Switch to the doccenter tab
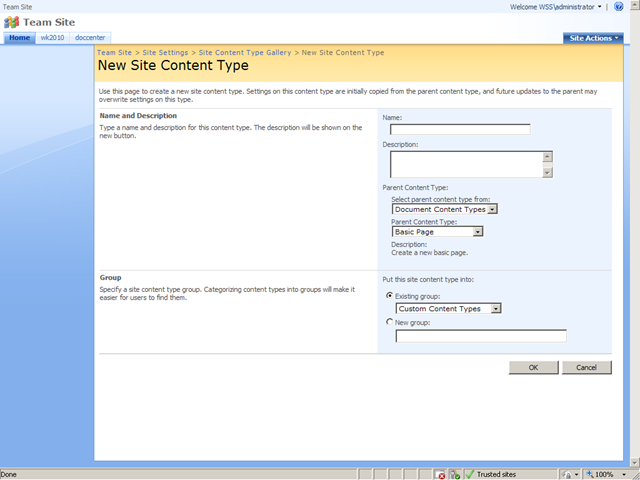 click(90, 38)
